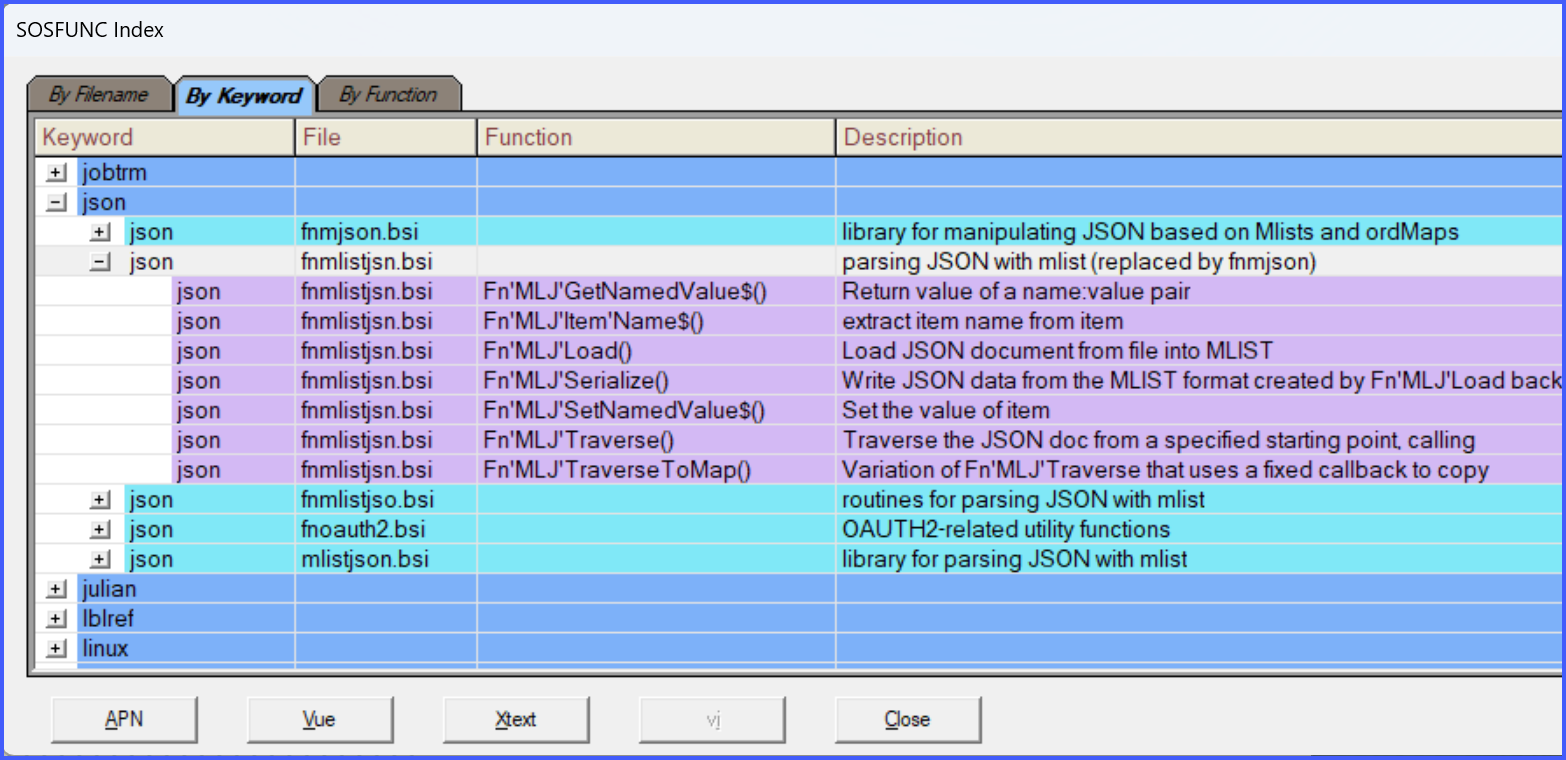The width and height of the screenshot is (1566, 760).
Task: Close the SOSFUNC Index dialog
Action: [x=907, y=719]
